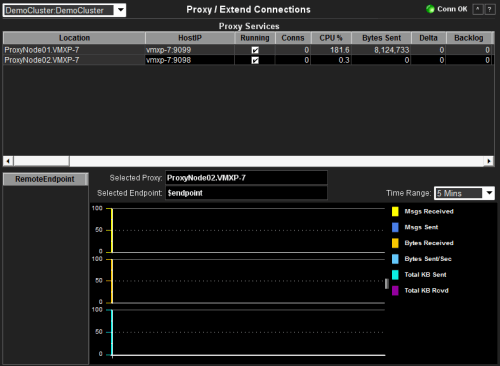The height and width of the screenshot is (366, 500).
Task: Sort by the HostIP column header
Action: [190, 38]
